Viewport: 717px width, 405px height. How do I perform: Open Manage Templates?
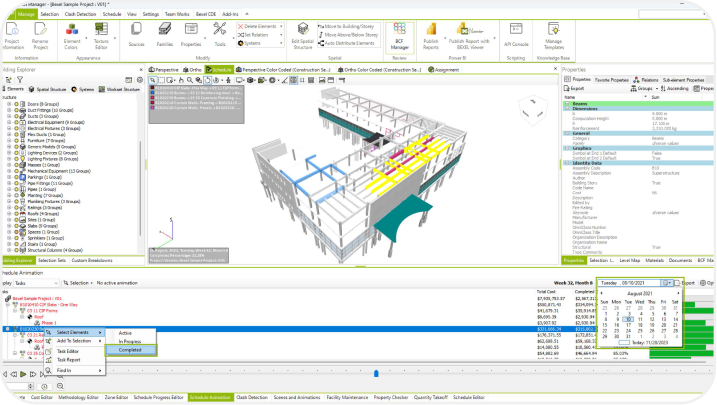pos(553,36)
